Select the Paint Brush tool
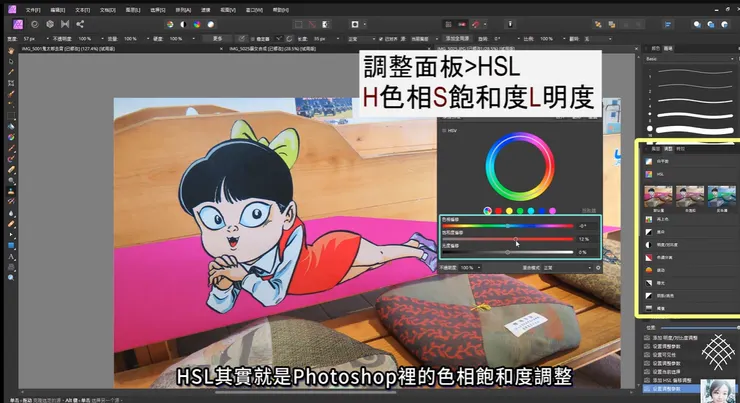 pyautogui.click(x=11, y=148)
